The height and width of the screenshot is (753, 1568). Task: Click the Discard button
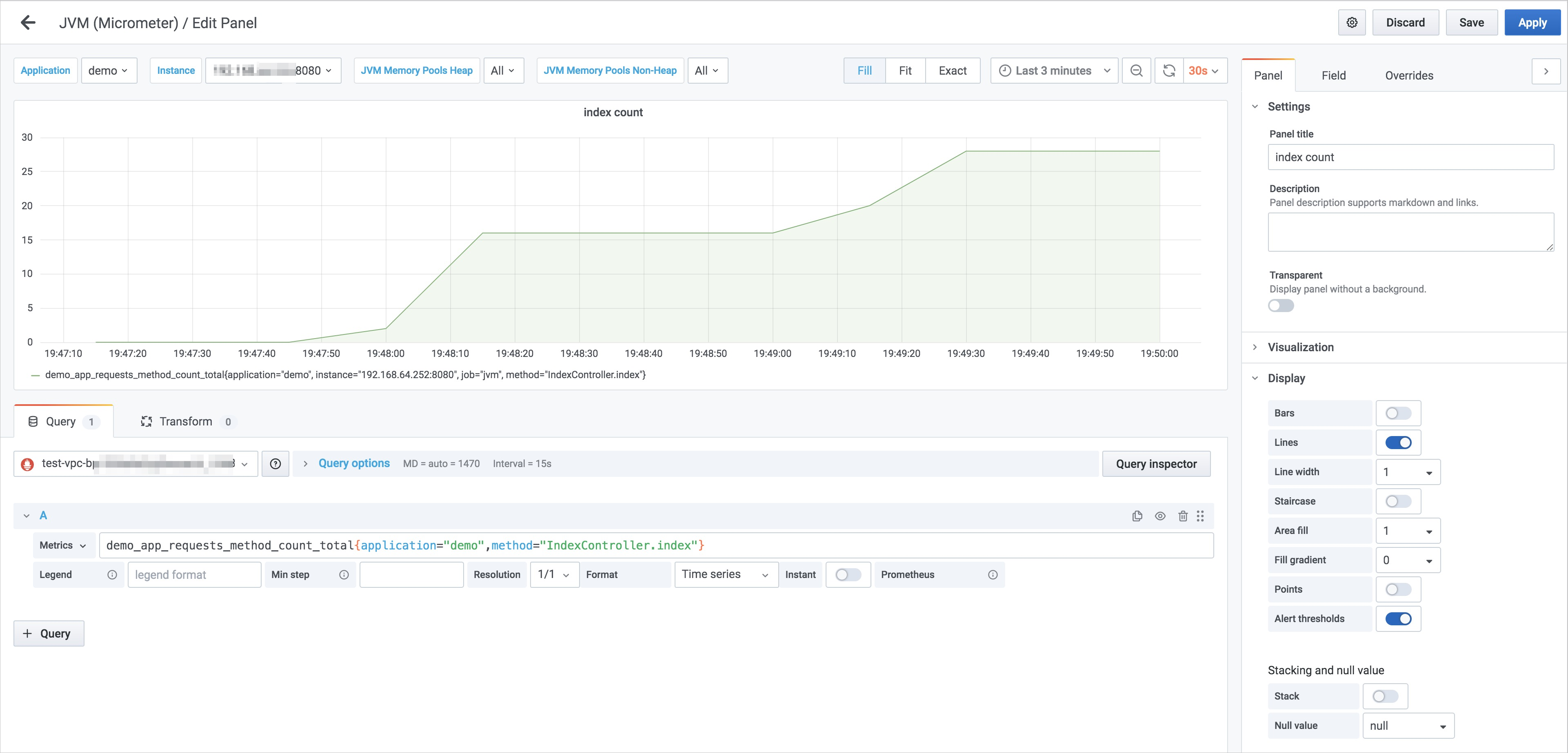pos(1405,22)
